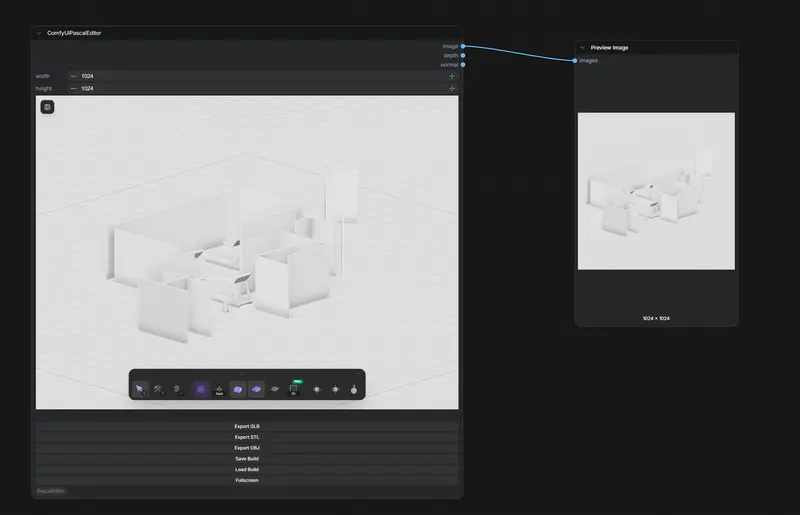Increase the width value with plus button
This screenshot has height=515, width=800.
[452, 76]
